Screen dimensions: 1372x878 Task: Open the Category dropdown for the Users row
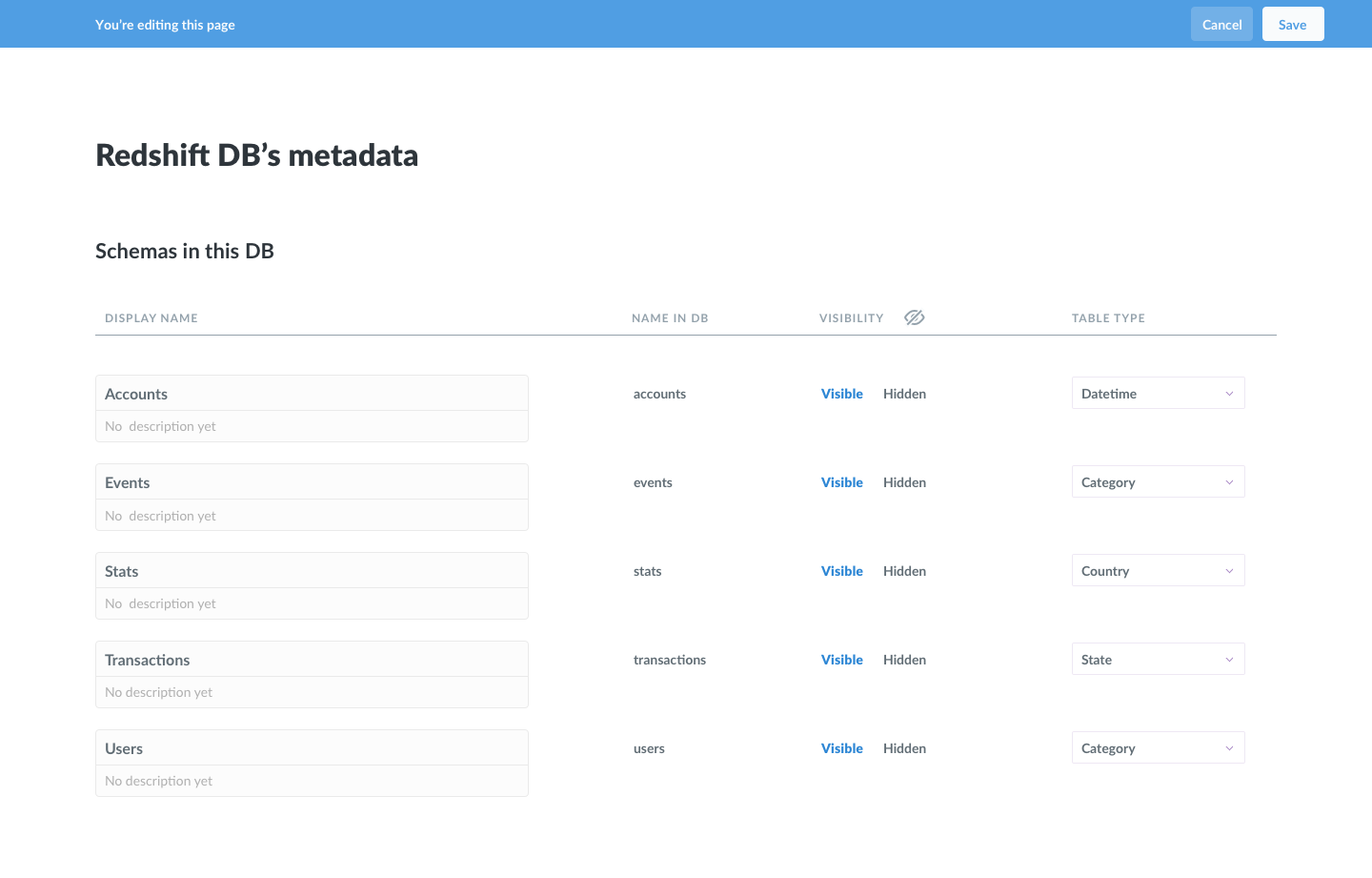pos(1158,747)
